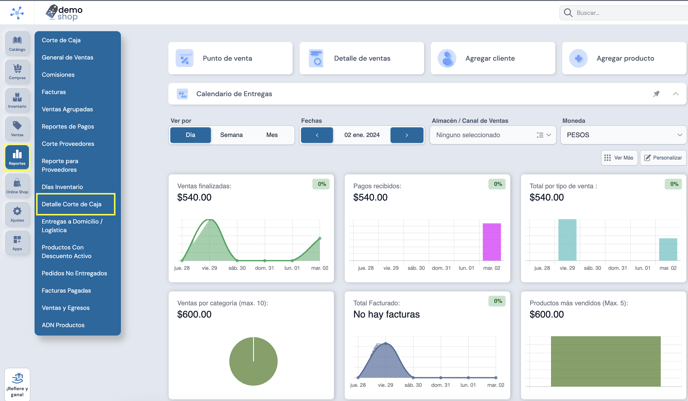Screen dimensions: 688x401
Task: Click the Personalizar button
Action: click(x=663, y=158)
